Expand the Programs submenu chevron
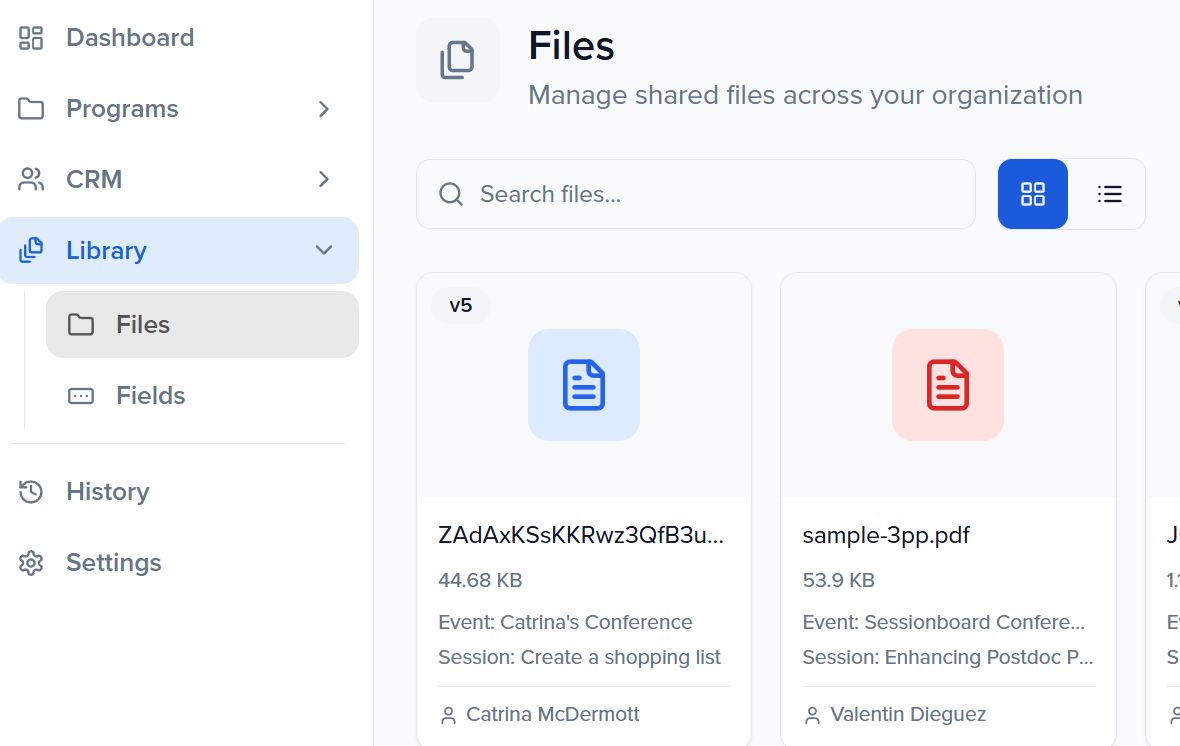Image resolution: width=1180 pixels, height=746 pixels. [323, 109]
